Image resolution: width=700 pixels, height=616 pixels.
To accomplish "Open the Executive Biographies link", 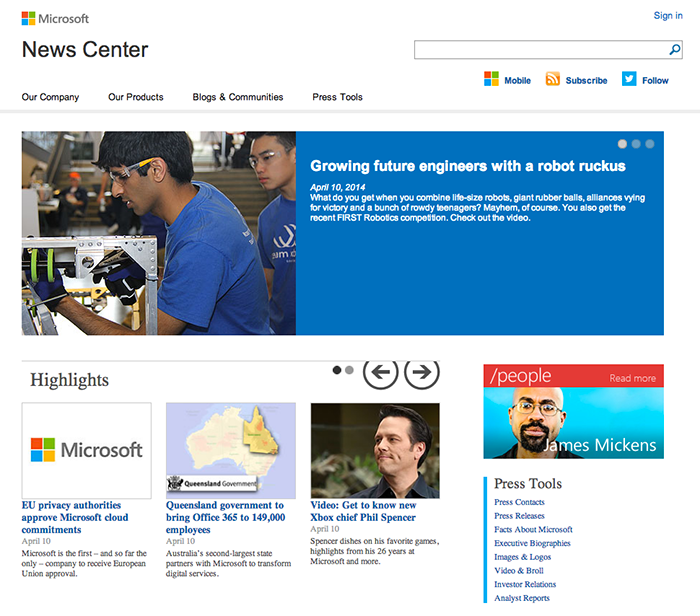I will [x=532, y=543].
